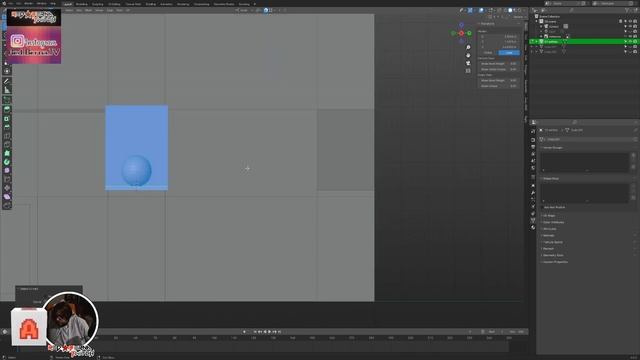This screenshot has height=360, width=640.
Task: Expand the Normals panel
Action: point(548,236)
